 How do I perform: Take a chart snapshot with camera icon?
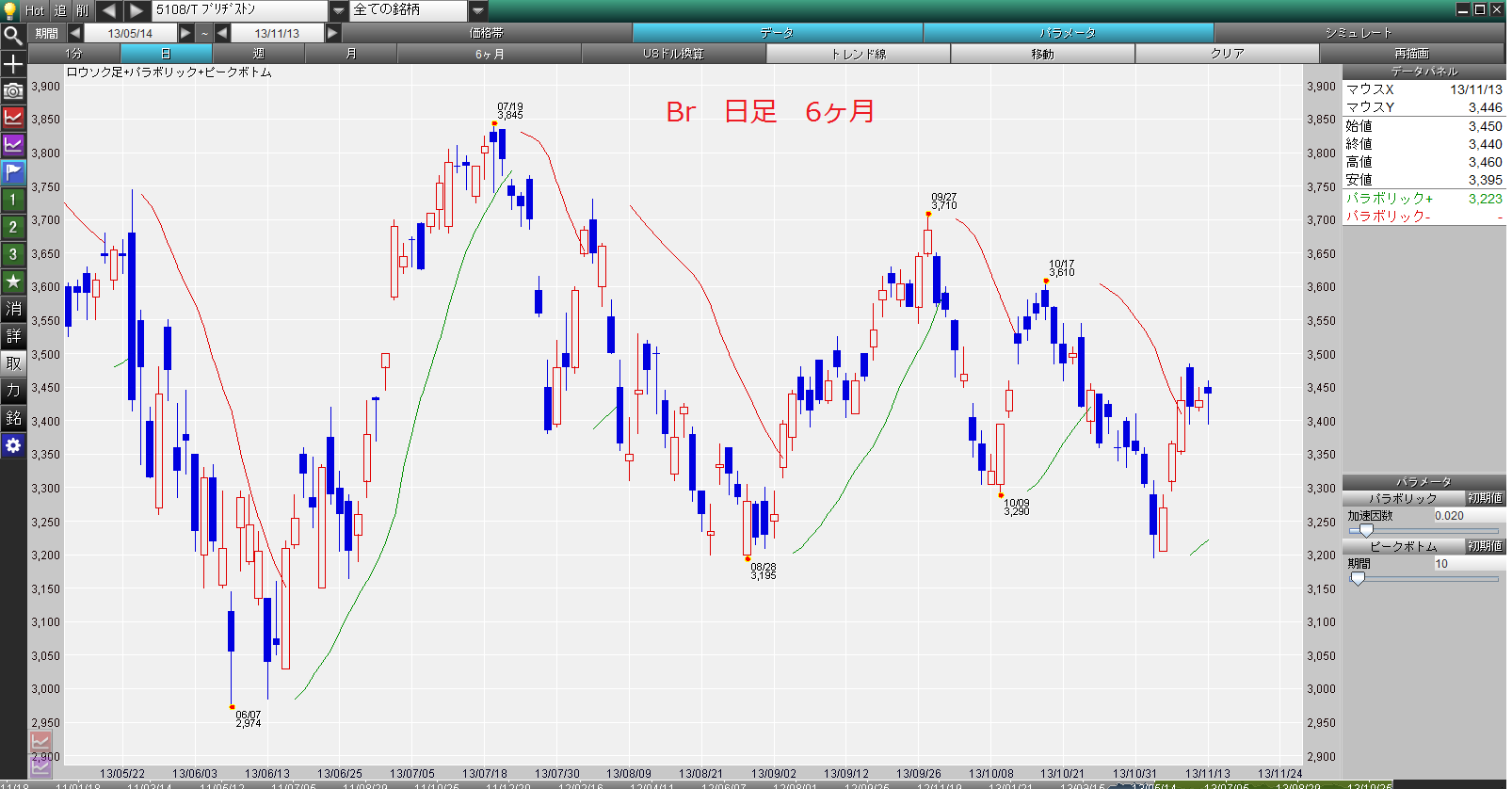(x=13, y=91)
